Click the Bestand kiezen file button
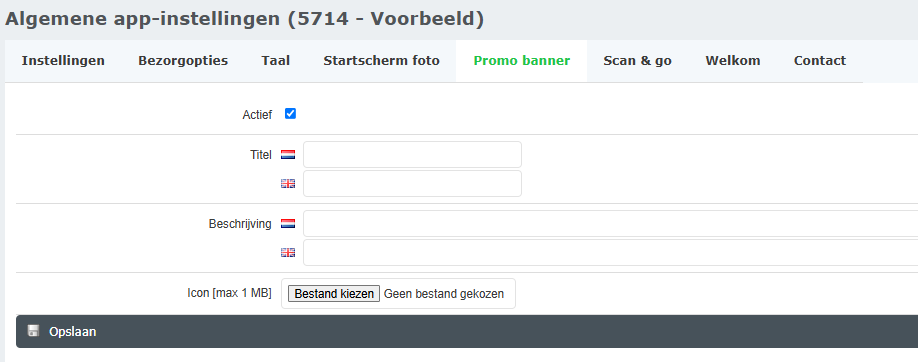This screenshot has width=918, height=362. [334, 294]
